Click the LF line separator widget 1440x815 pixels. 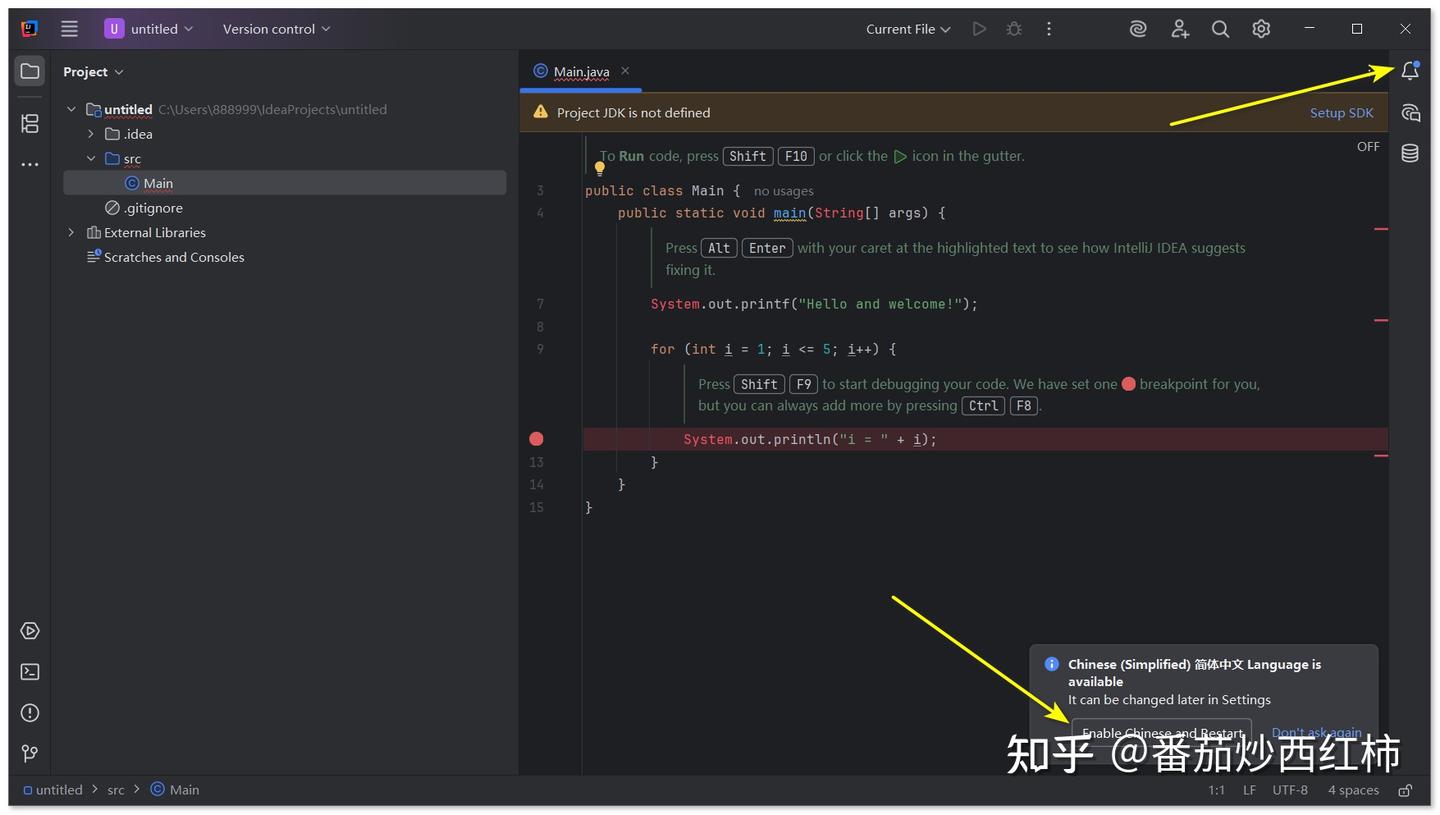(x=1249, y=790)
